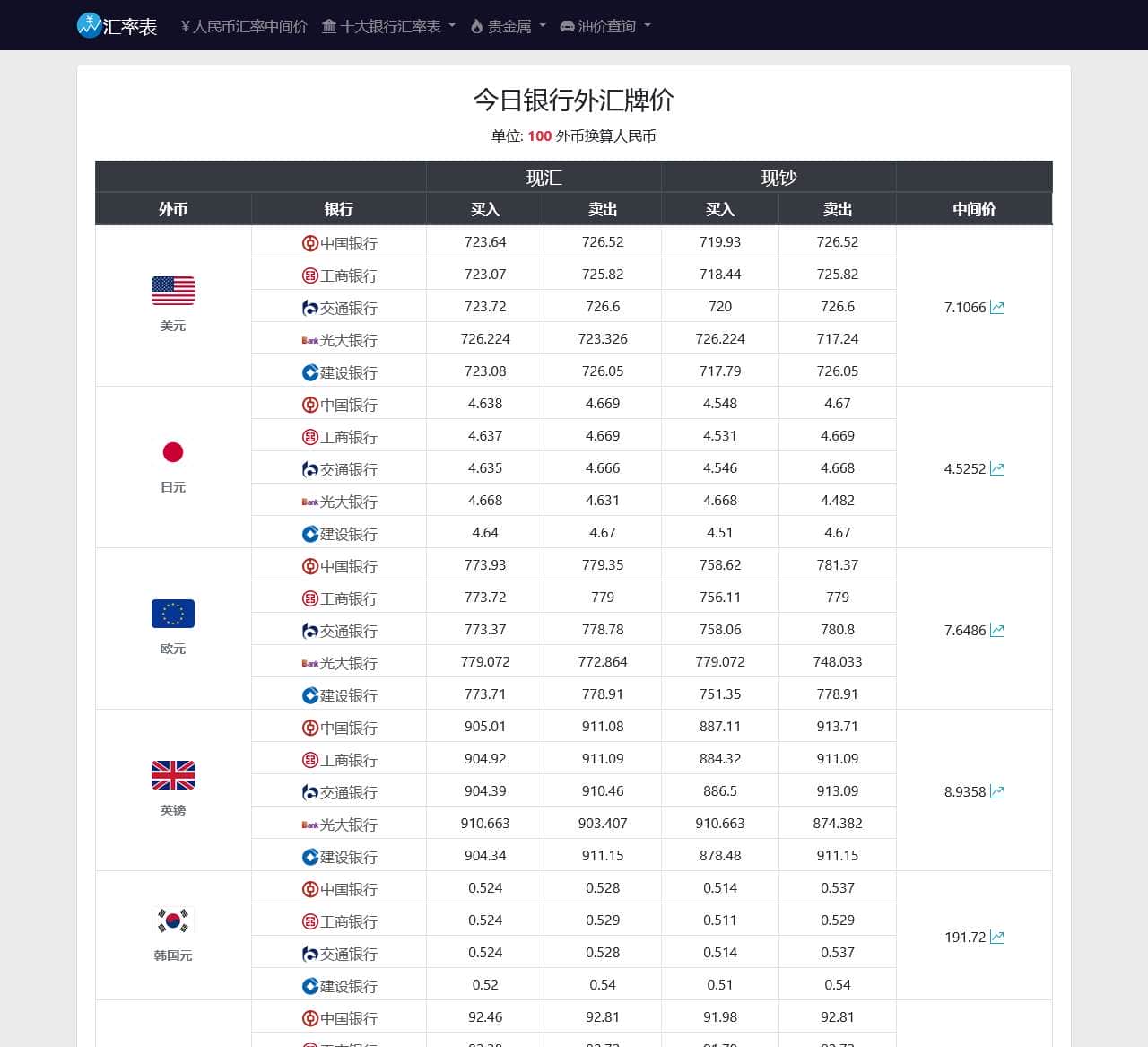Click the 欧元 middle rate 7.6486
The image size is (1148, 1047).
click(965, 630)
